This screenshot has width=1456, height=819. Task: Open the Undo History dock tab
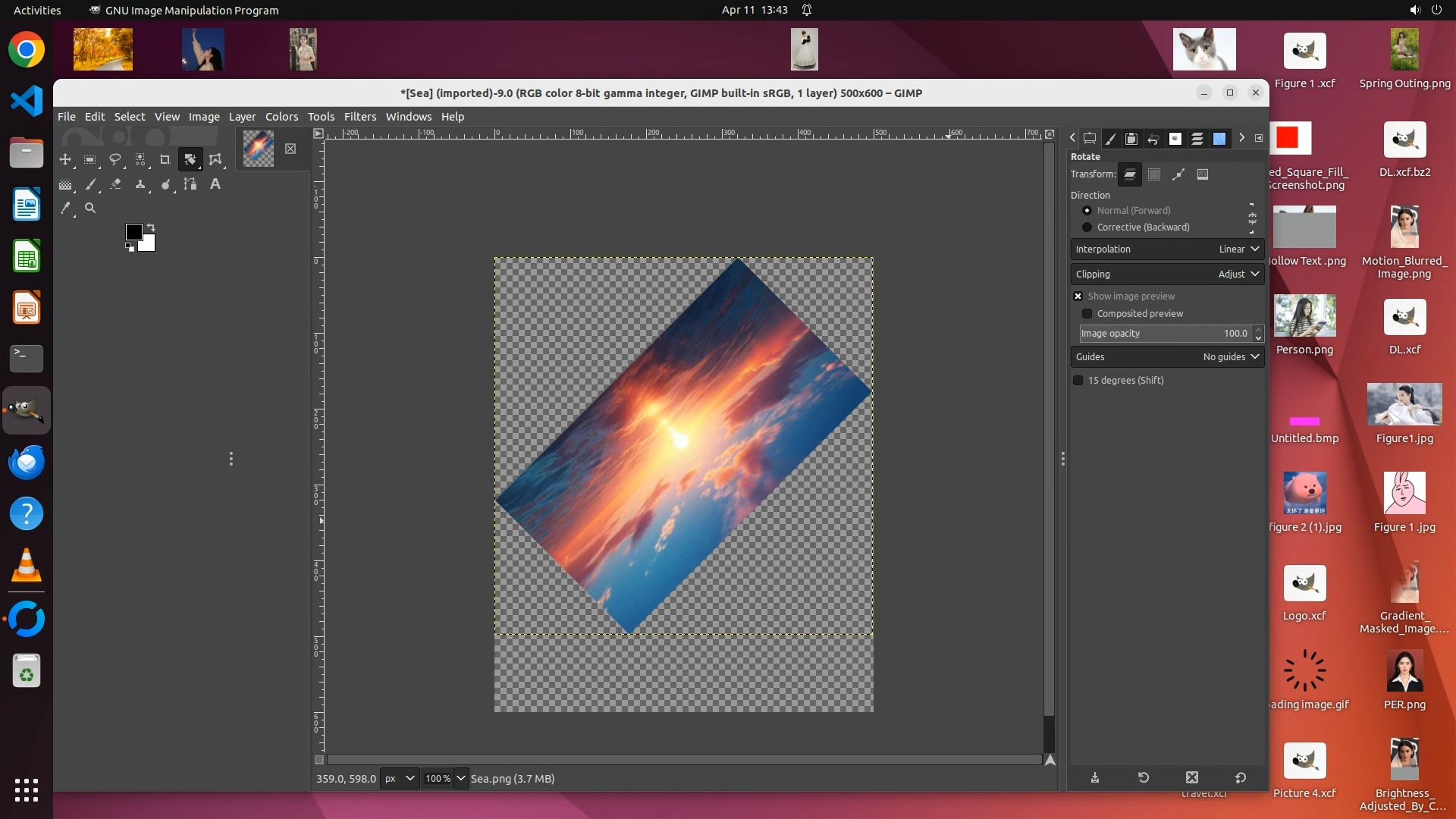point(1153,138)
